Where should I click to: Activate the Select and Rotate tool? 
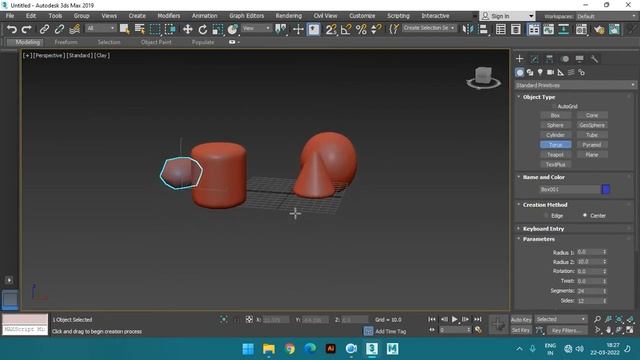point(202,29)
